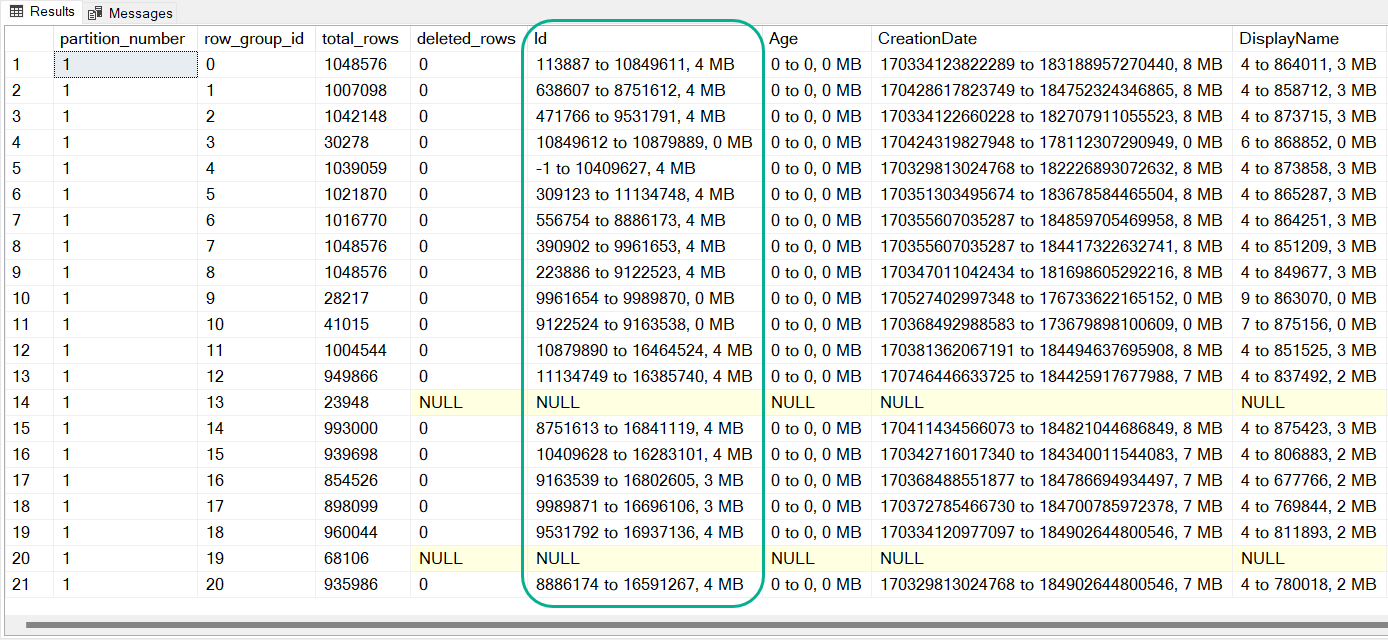Click CreationDate cell starting 170411434566073

pyautogui.click(x=1052, y=429)
